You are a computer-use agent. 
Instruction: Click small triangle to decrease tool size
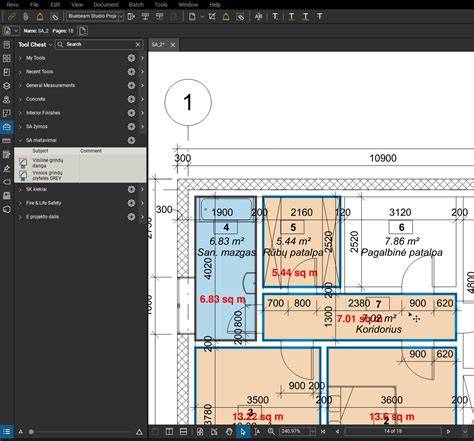(21, 432)
